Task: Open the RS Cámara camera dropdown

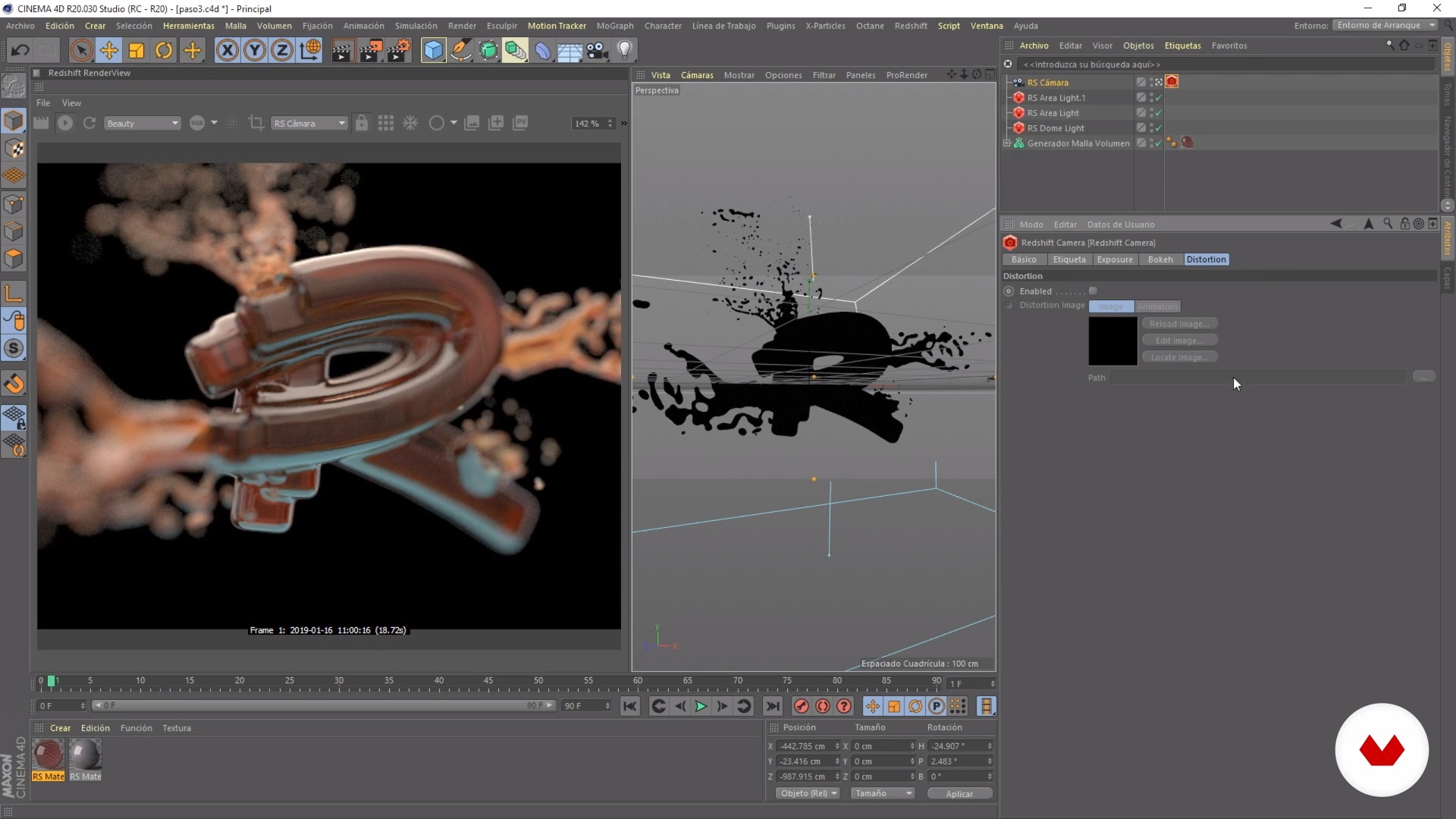Action: 309,124
